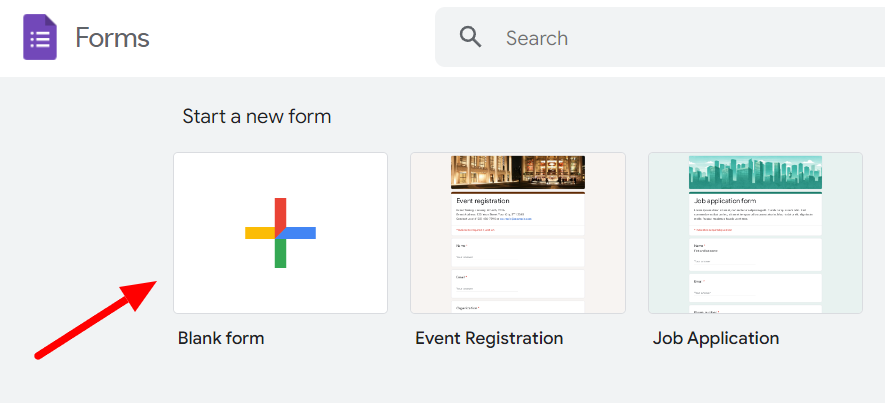Click the 'Event Registration' label text

click(489, 338)
